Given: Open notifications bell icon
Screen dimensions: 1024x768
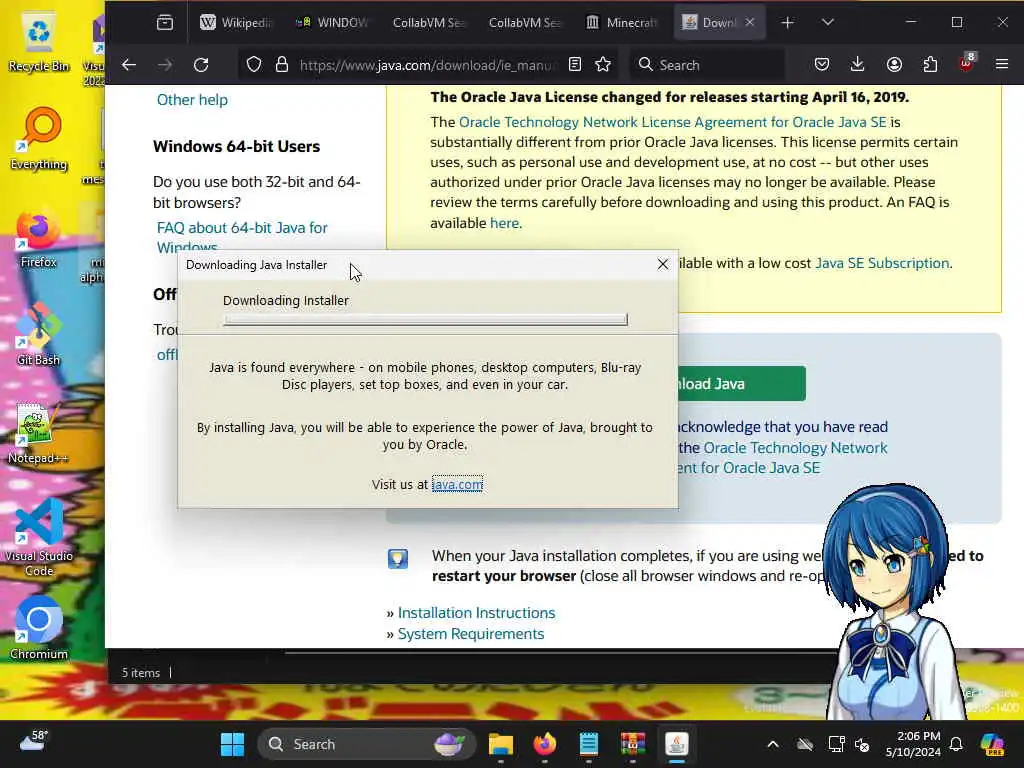Looking at the screenshot, I should coord(956,744).
